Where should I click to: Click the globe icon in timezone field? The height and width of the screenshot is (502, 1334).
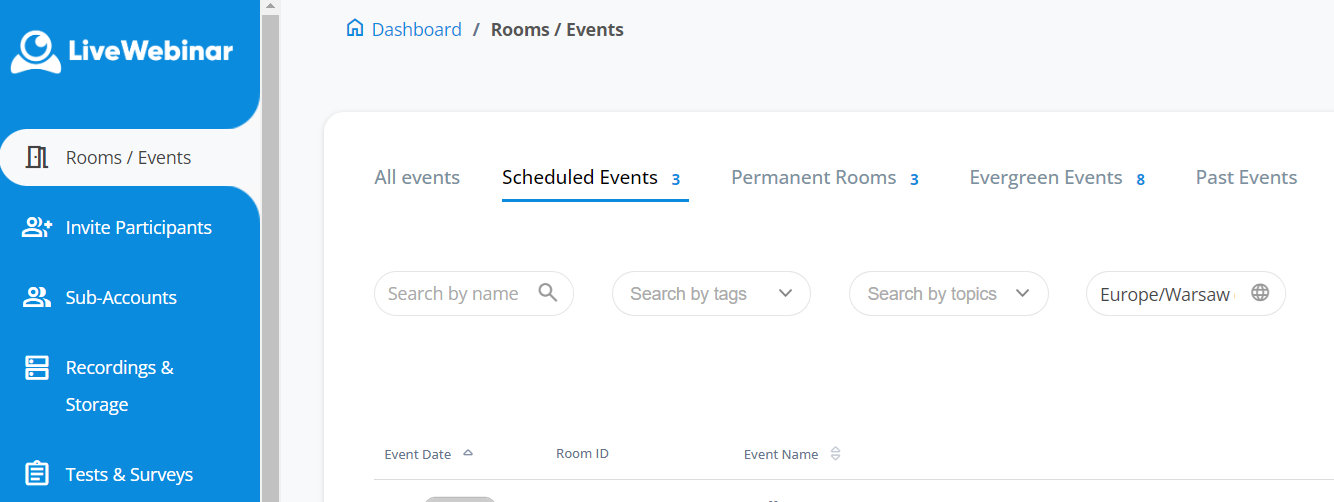click(1260, 293)
